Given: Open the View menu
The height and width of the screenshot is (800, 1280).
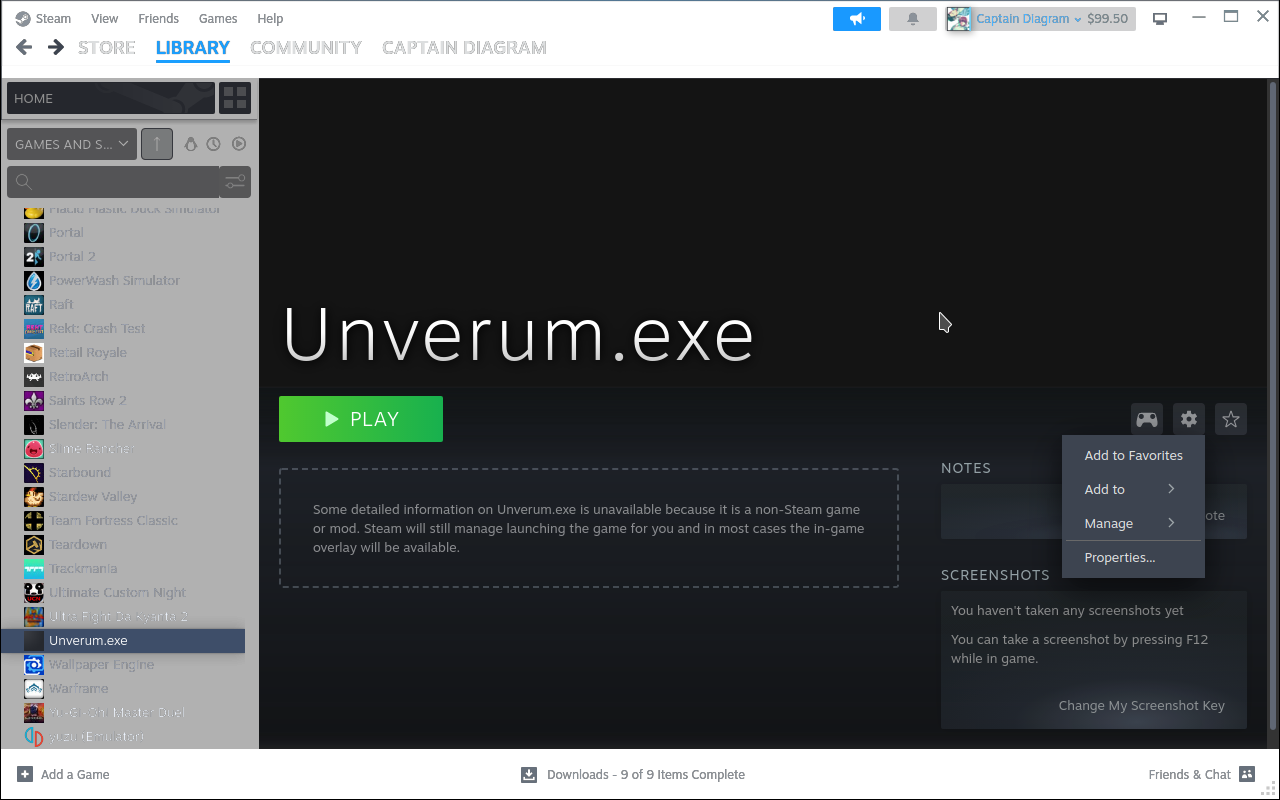Looking at the screenshot, I should (105, 18).
